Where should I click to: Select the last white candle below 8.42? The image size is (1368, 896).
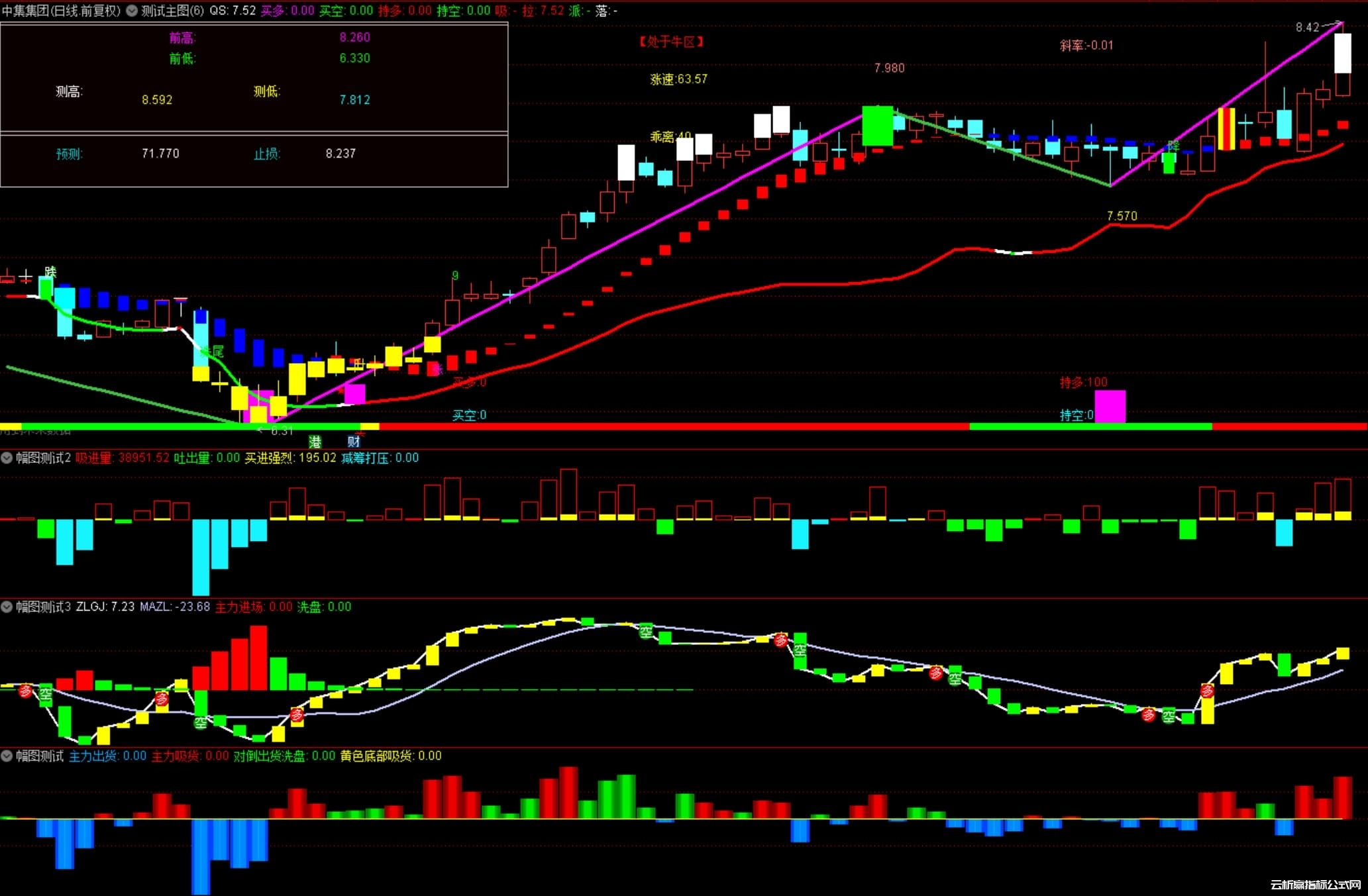pyautogui.click(x=1343, y=53)
